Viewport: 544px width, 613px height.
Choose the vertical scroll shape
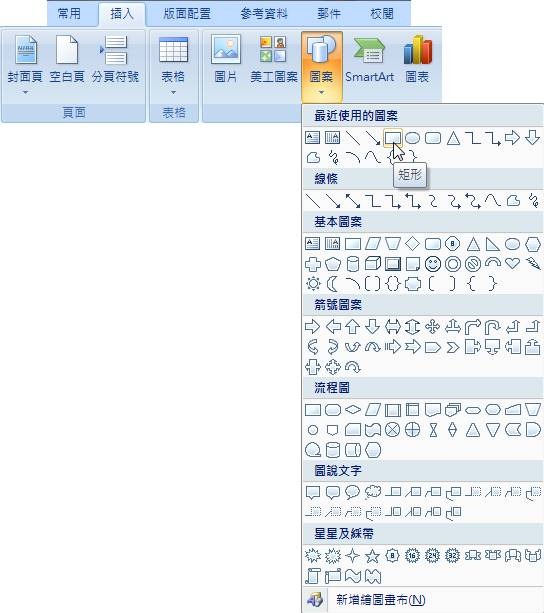(313, 576)
